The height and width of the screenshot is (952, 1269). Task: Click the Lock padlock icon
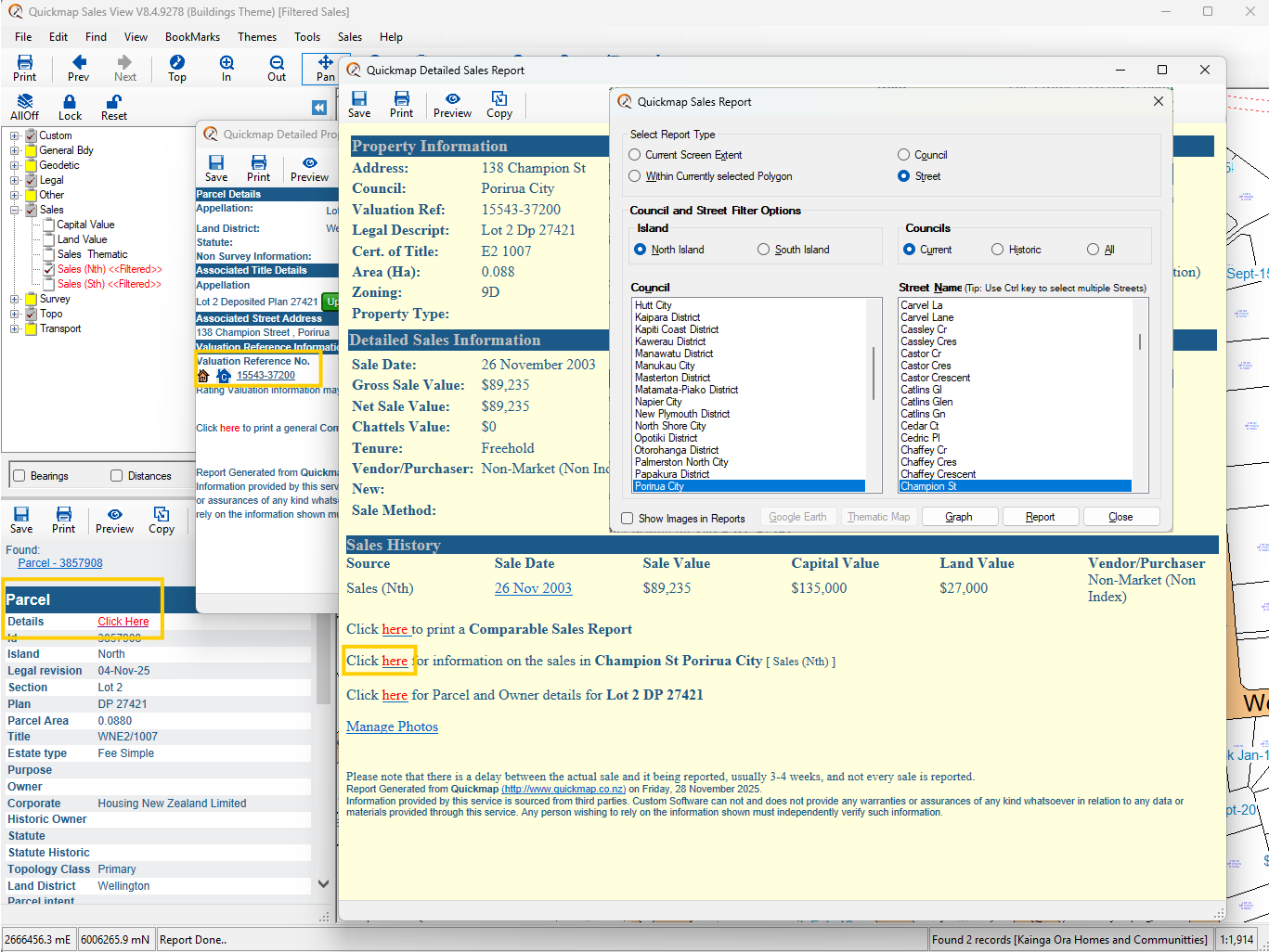click(70, 102)
